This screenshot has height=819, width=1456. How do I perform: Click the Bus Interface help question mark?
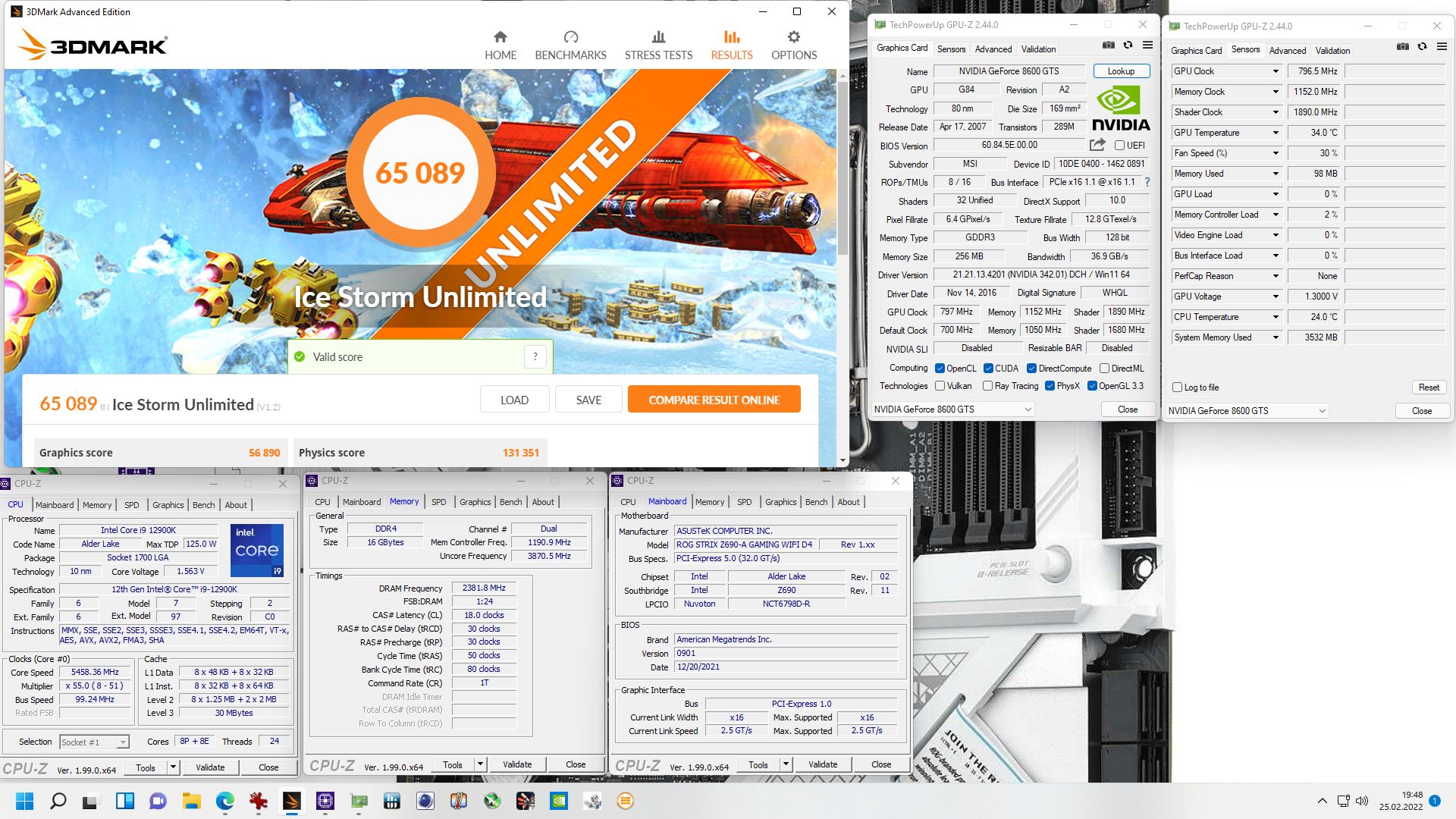[1147, 182]
